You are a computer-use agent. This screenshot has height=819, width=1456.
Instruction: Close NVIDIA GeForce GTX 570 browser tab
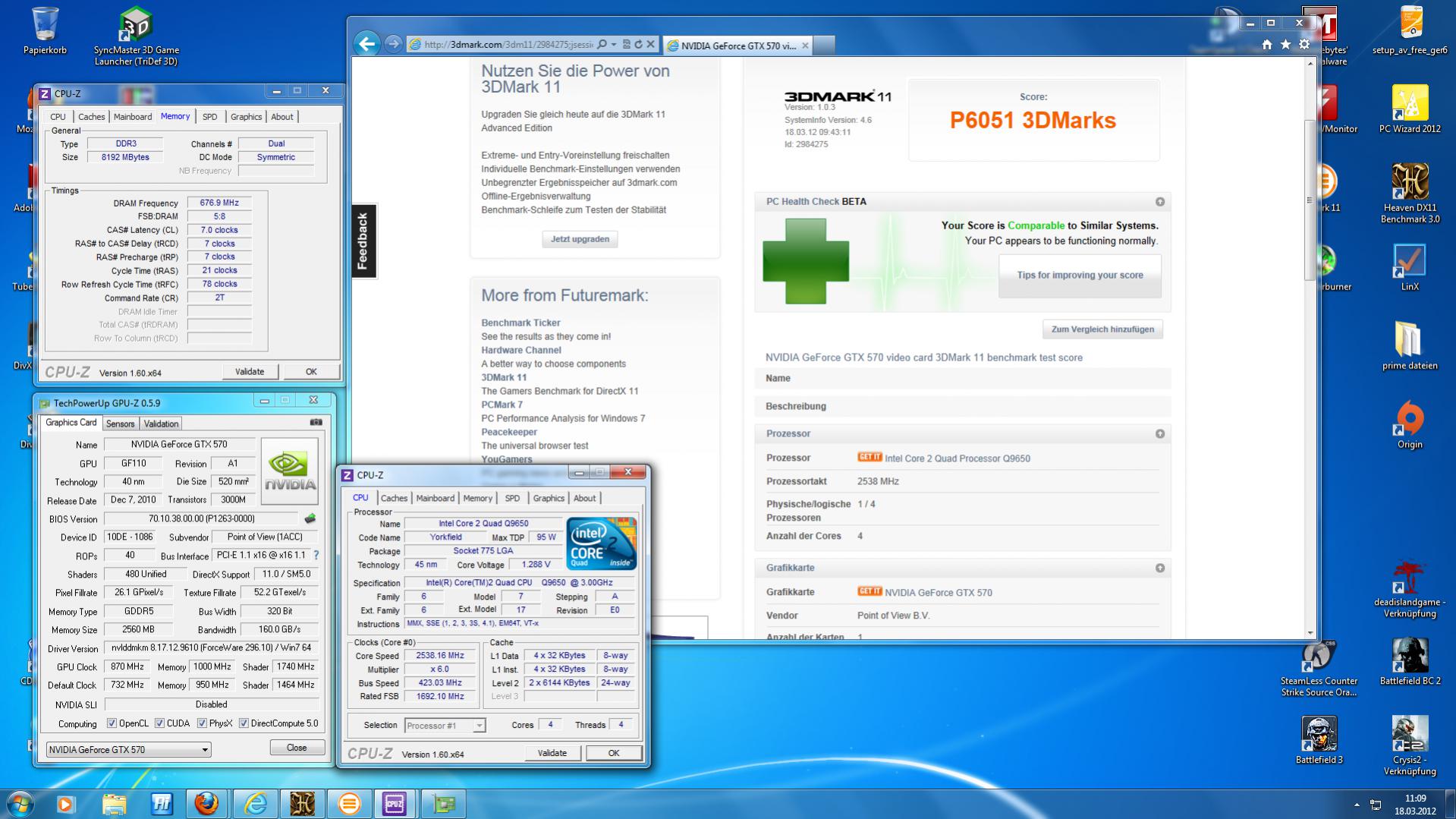pyautogui.click(x=805, y=46)
